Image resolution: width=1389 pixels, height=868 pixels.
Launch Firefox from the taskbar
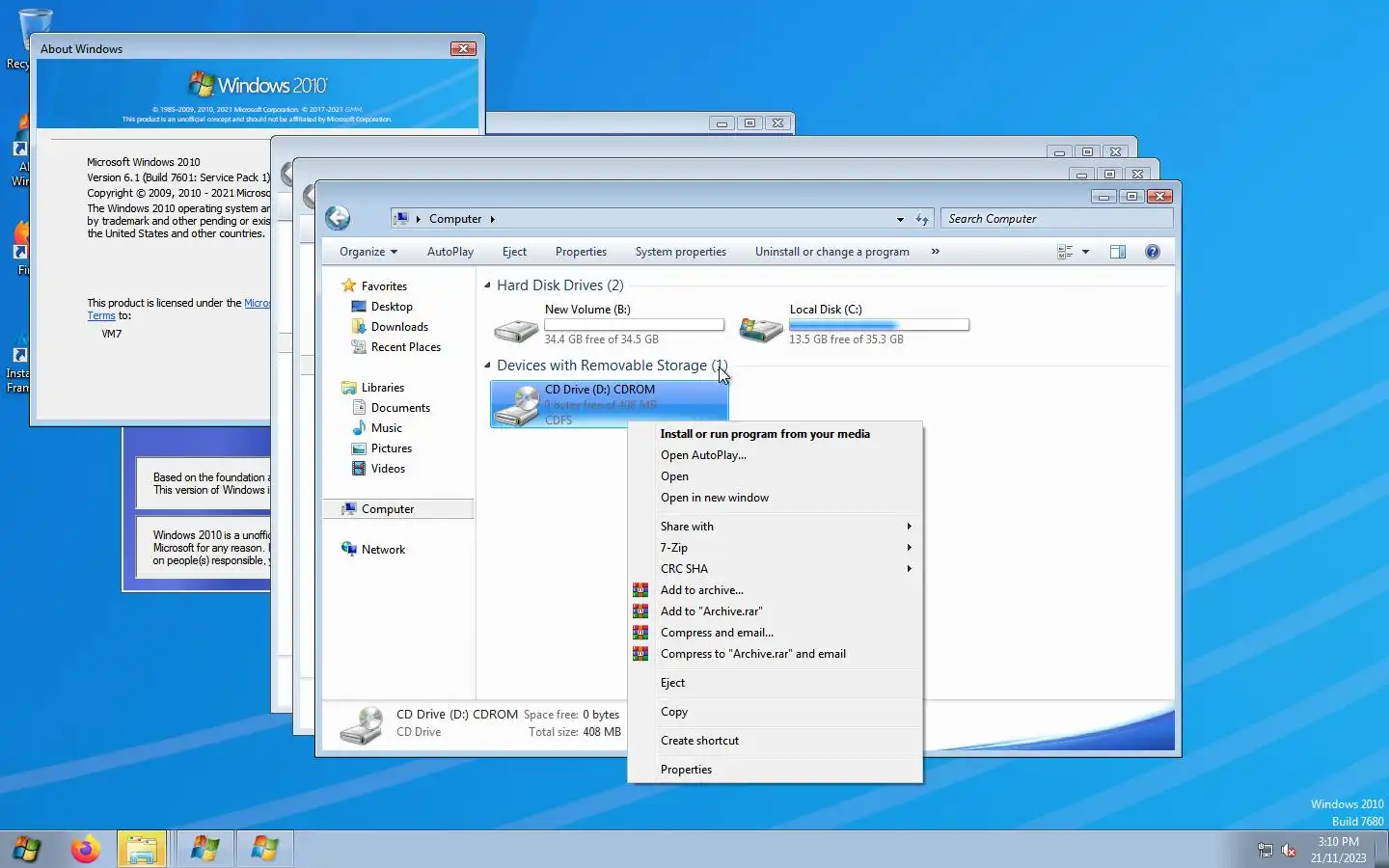(x=86, y=850)
